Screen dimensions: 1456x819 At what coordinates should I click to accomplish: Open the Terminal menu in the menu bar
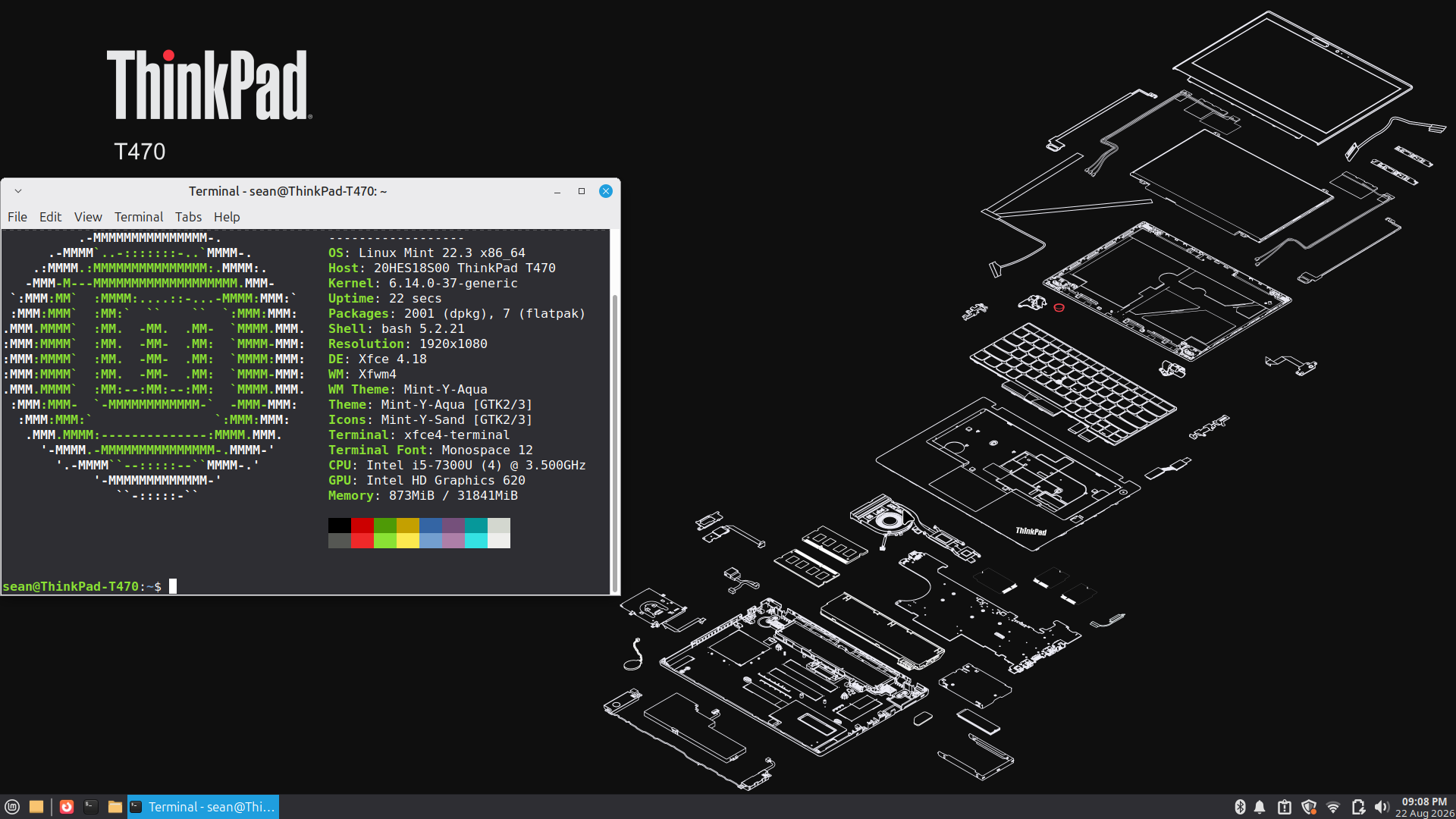[x=139, y=217]
